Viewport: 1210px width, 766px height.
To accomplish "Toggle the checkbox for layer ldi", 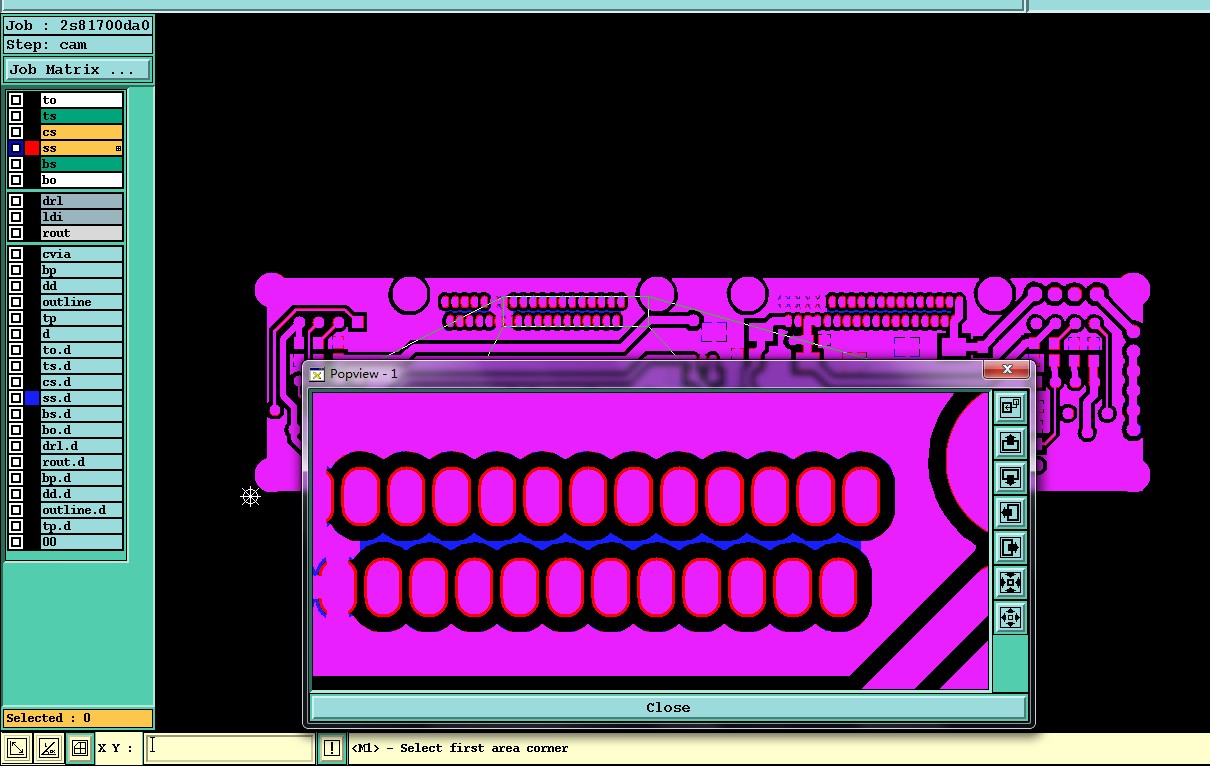I will click(16, 217).
